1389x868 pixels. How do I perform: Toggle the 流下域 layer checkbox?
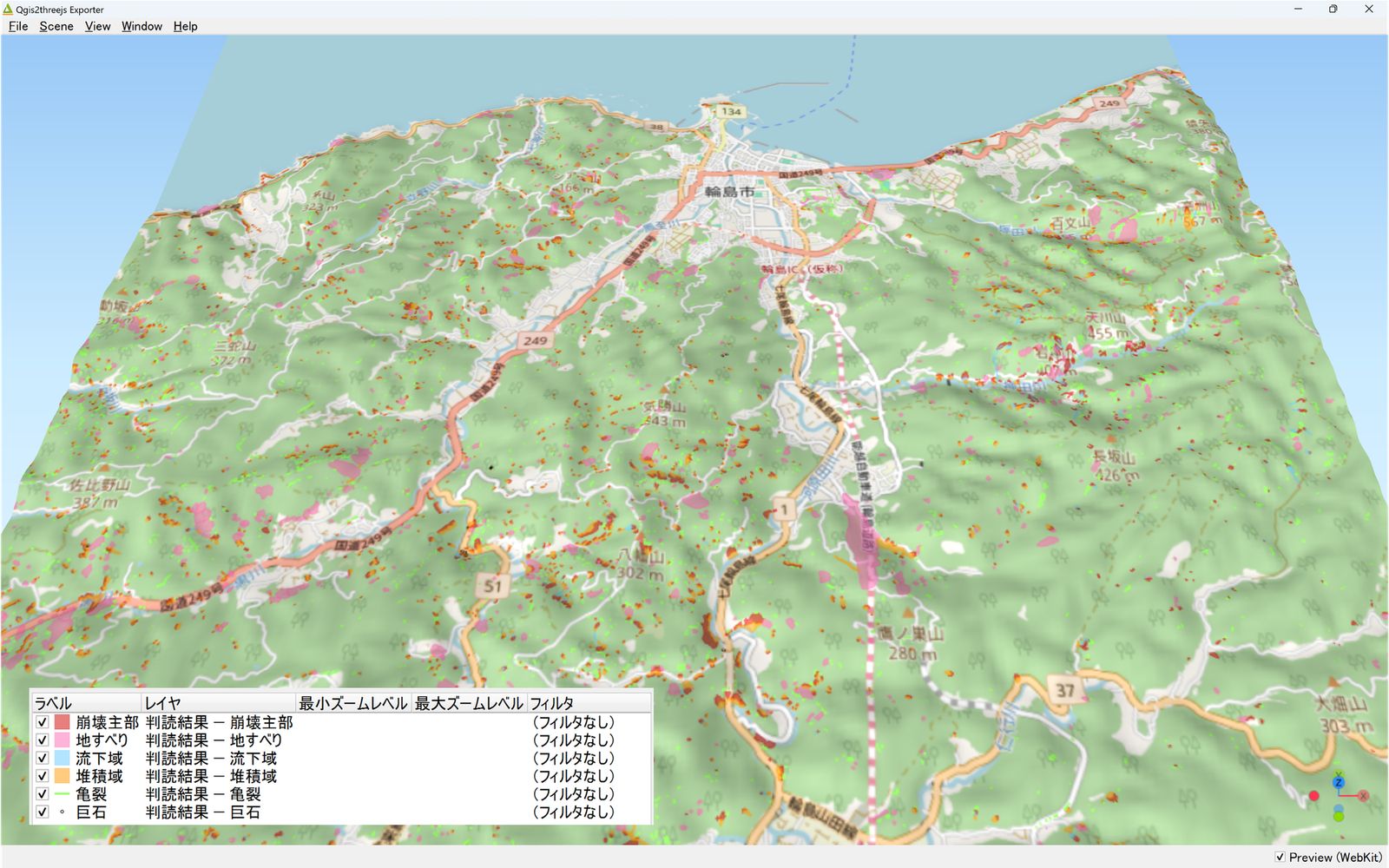(x=42, y=759)
